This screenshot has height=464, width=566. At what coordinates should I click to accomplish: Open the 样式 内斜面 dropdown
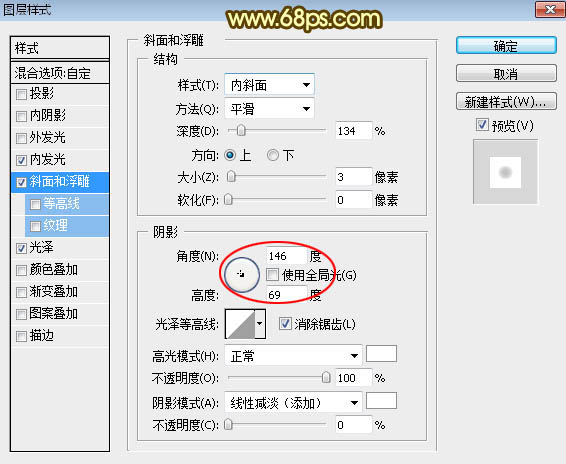pyautogui.click(x=269, y=85)
